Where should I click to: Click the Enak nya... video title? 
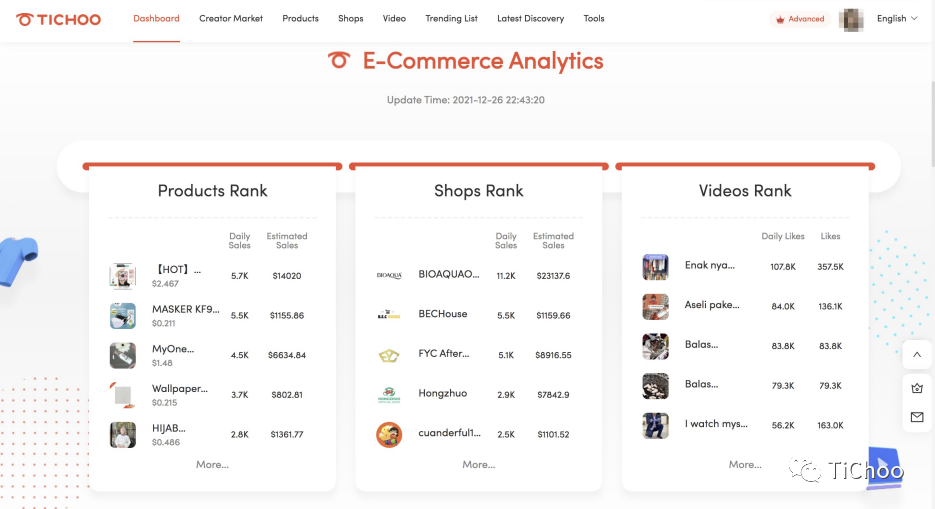(710, 265)
